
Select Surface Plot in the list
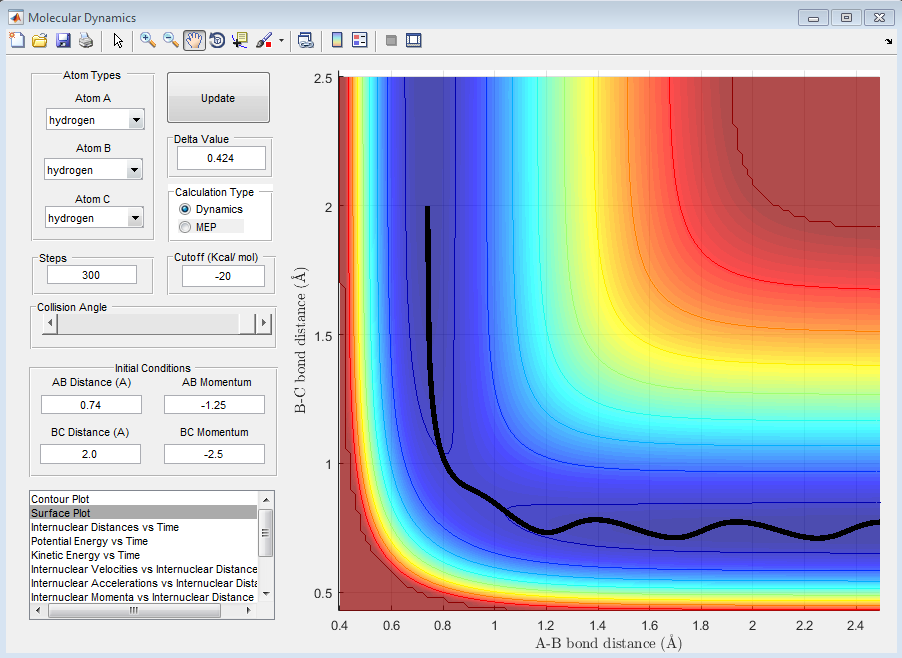(x=143, y=512)
